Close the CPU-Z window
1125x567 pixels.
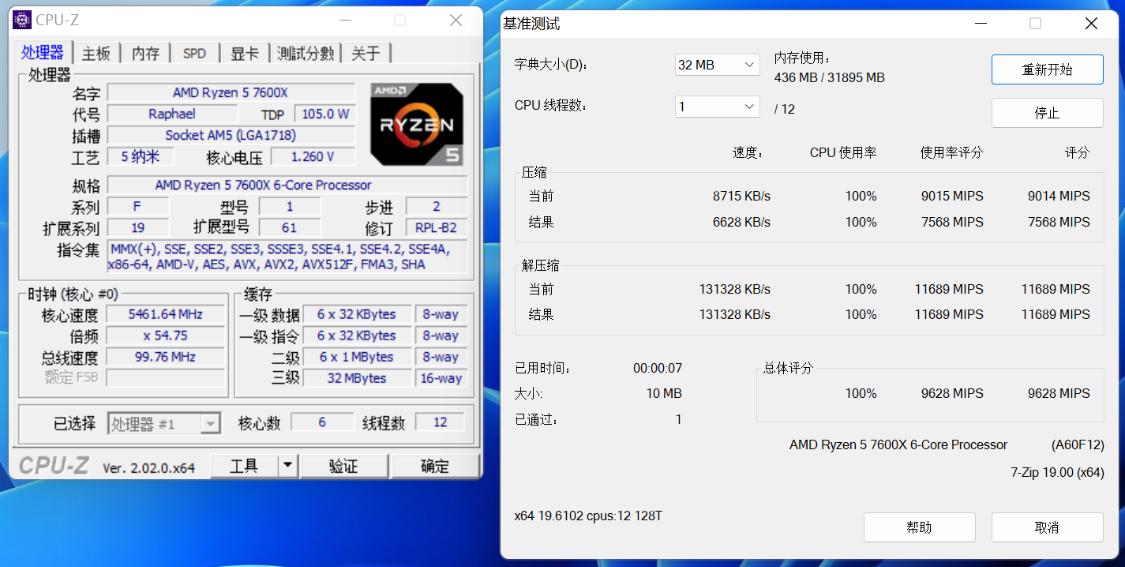(x=456, y=20)
